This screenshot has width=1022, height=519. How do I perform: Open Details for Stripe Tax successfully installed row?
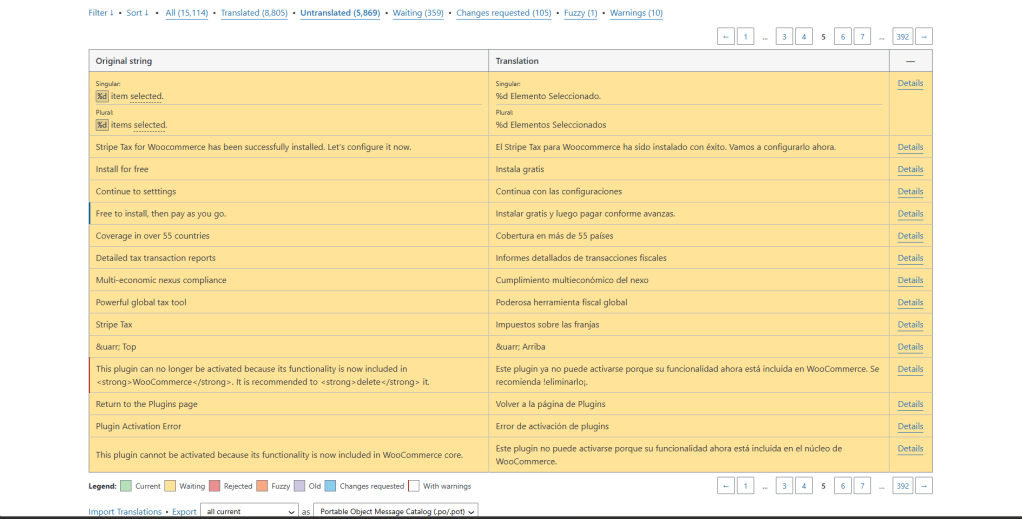910,147
